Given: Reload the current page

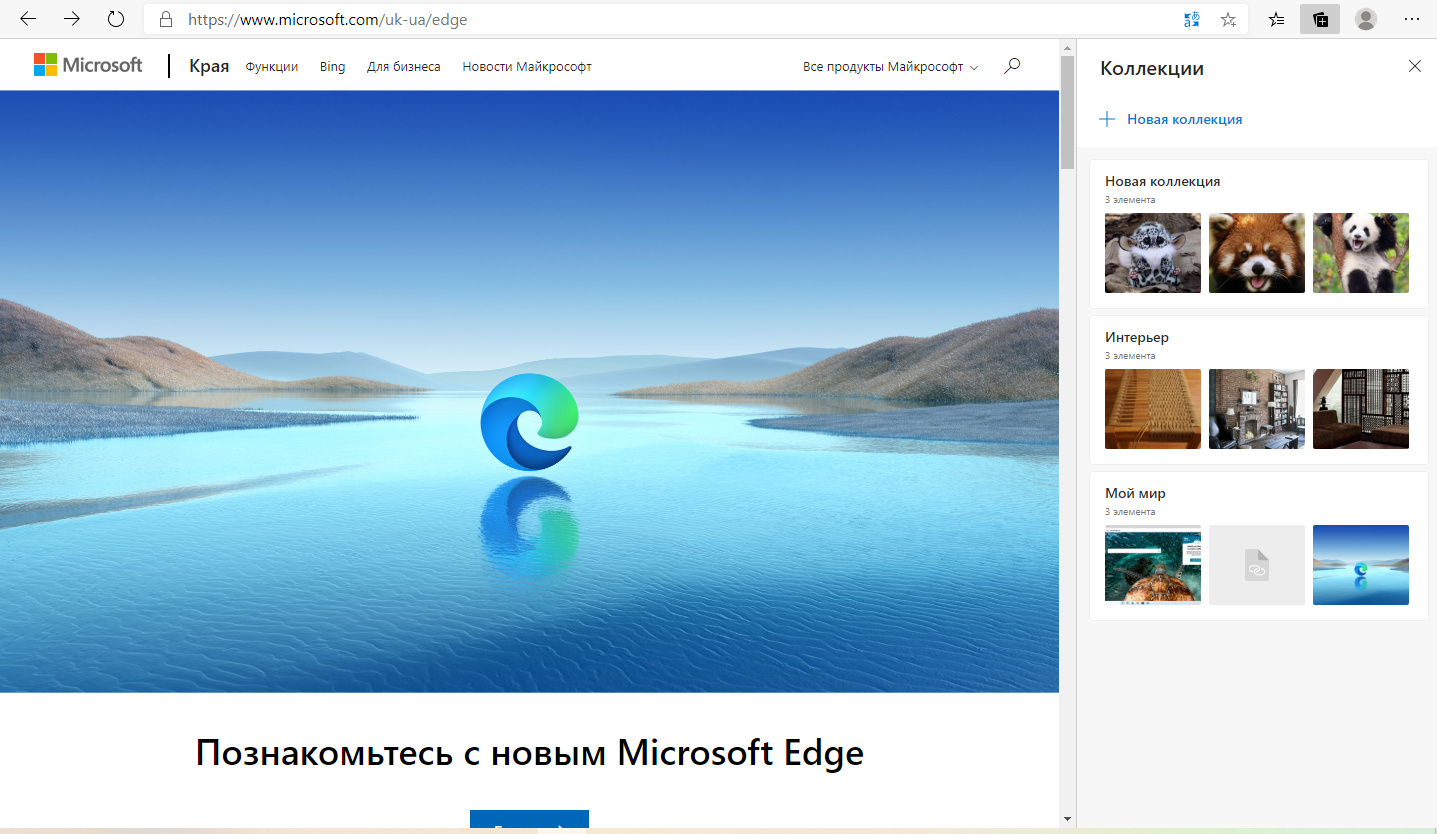Looking at the screenshot, I should coord(116,19).
